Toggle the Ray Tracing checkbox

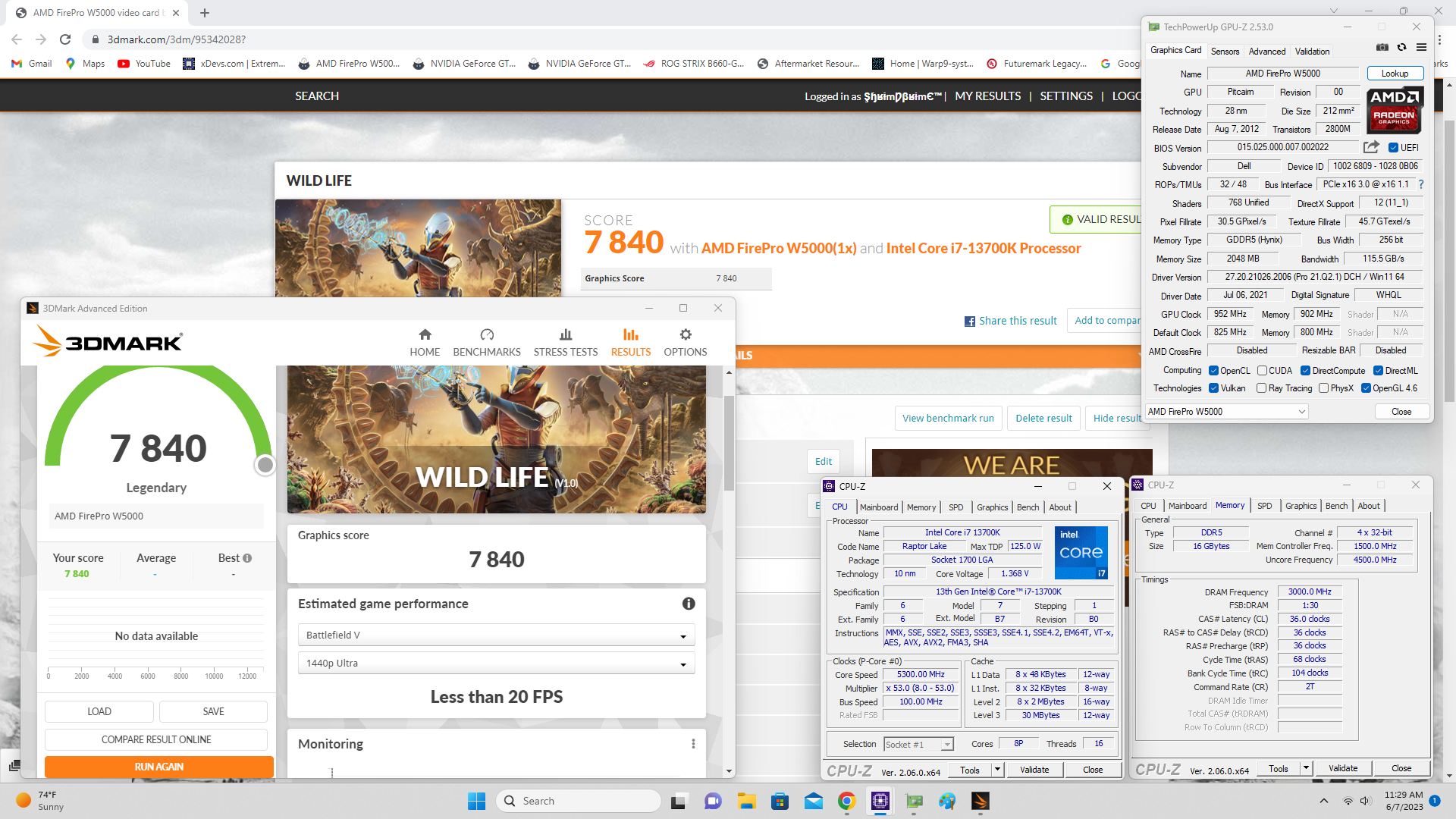(x=1261, y=388)
